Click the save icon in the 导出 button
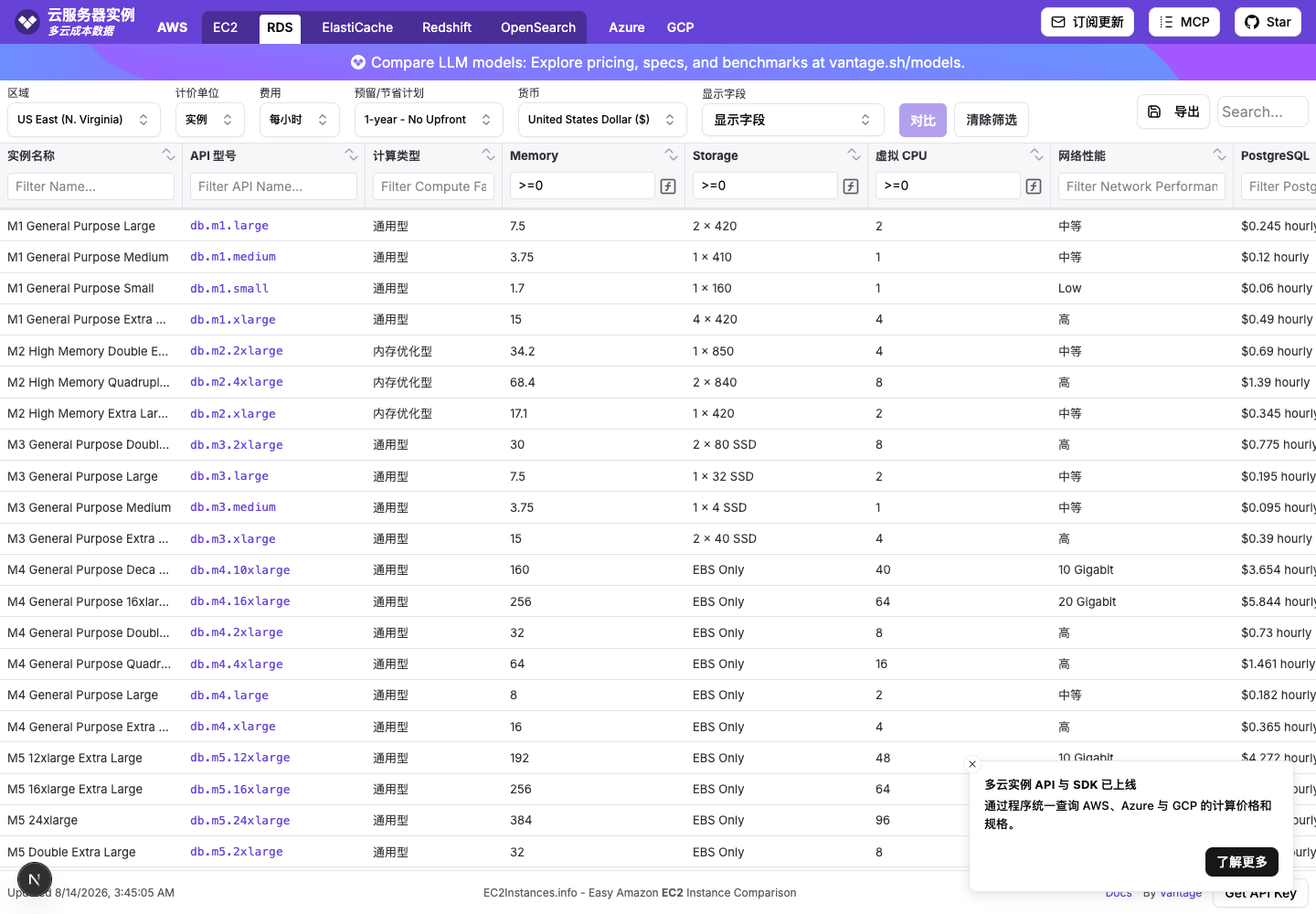Viewport: 1316px width, 914px height. coord(1154,112)
